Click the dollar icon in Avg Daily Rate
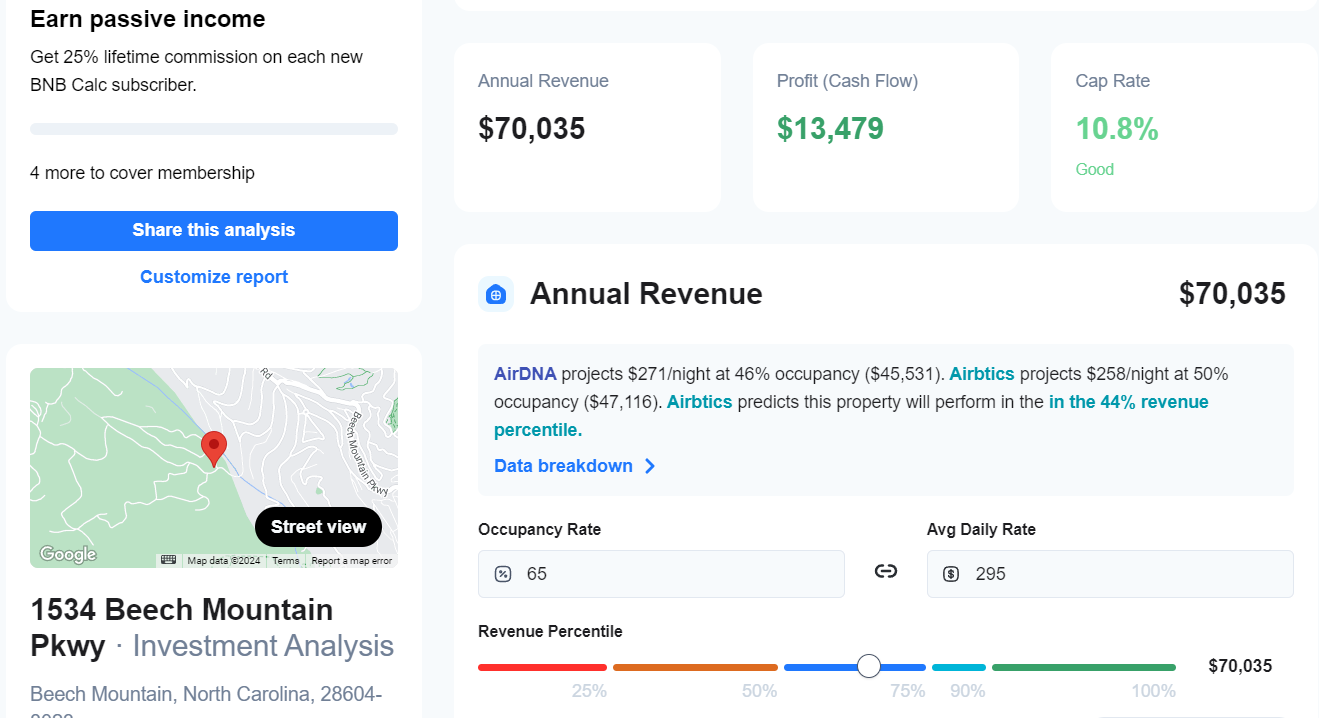The height and width of the screenshot is (718, 1319). click(952, 574)
